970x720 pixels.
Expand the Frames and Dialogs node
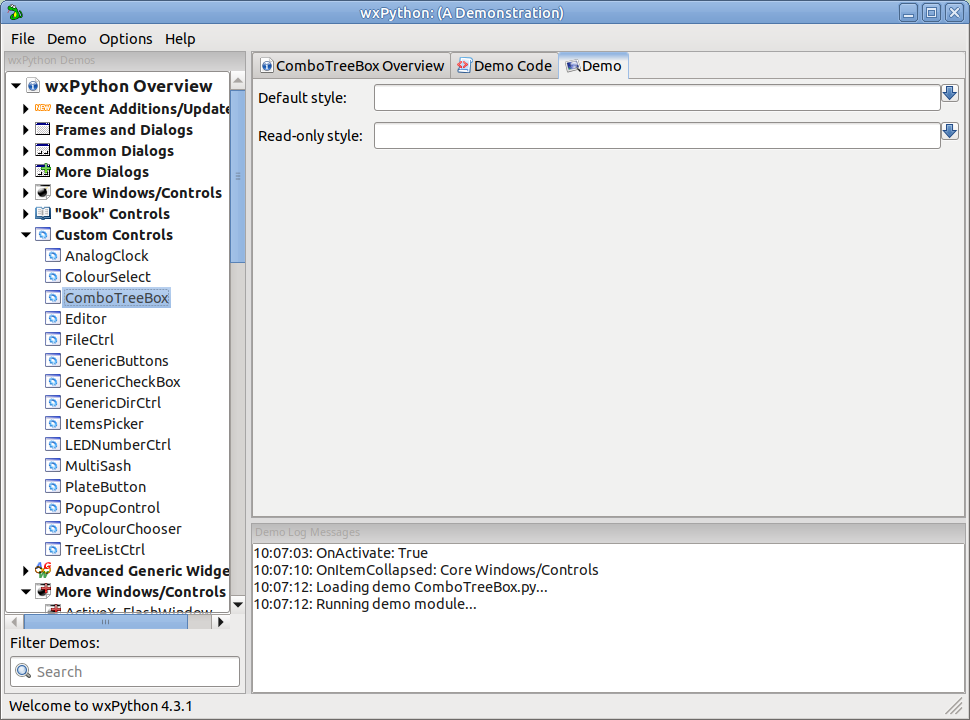25,130
